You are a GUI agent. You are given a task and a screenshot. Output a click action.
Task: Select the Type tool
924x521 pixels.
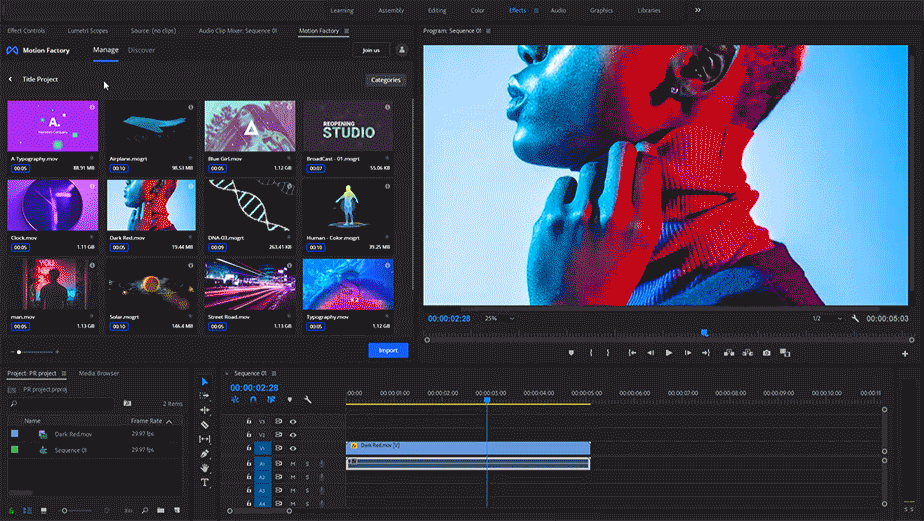205,482
